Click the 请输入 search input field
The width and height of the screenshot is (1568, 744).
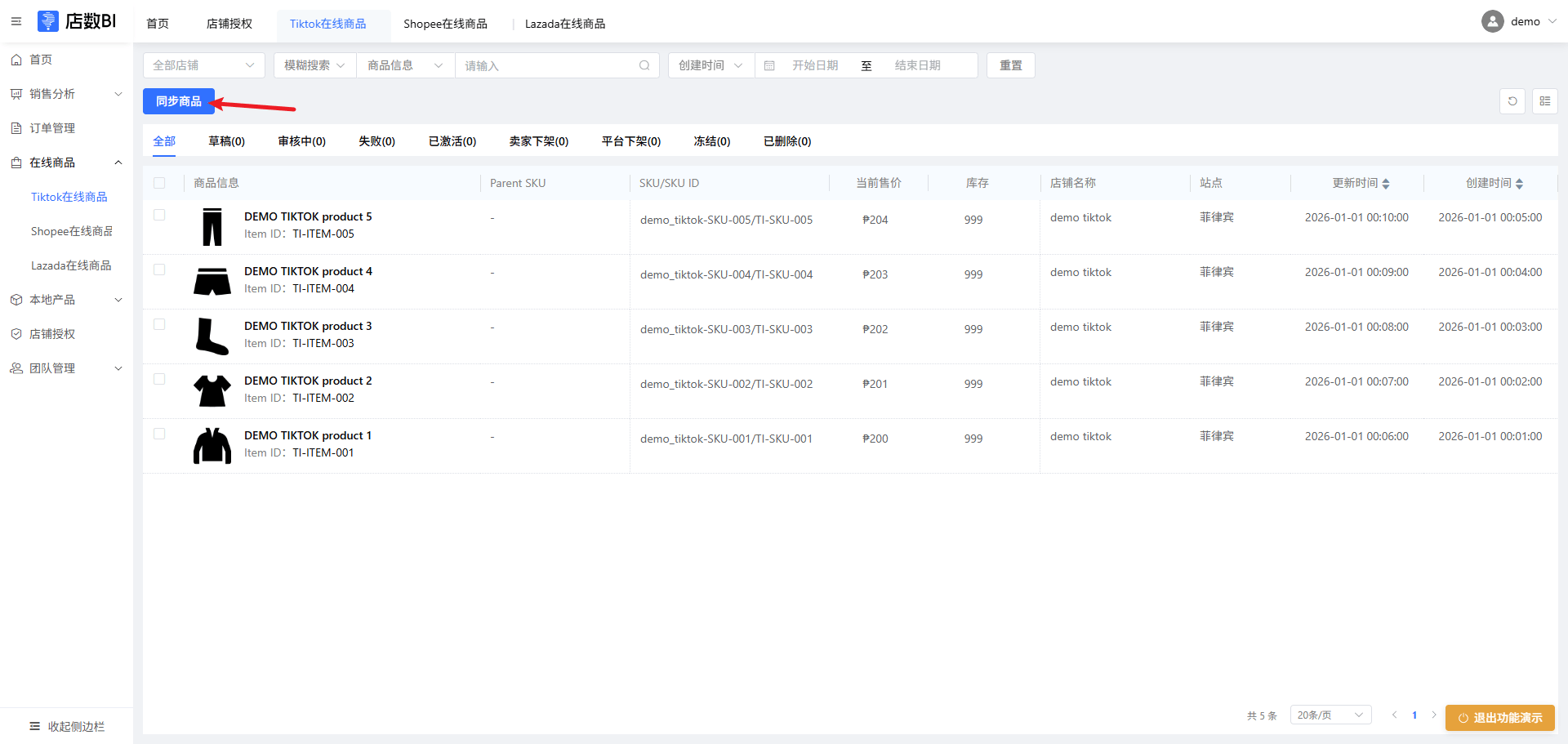coord(547,65)
